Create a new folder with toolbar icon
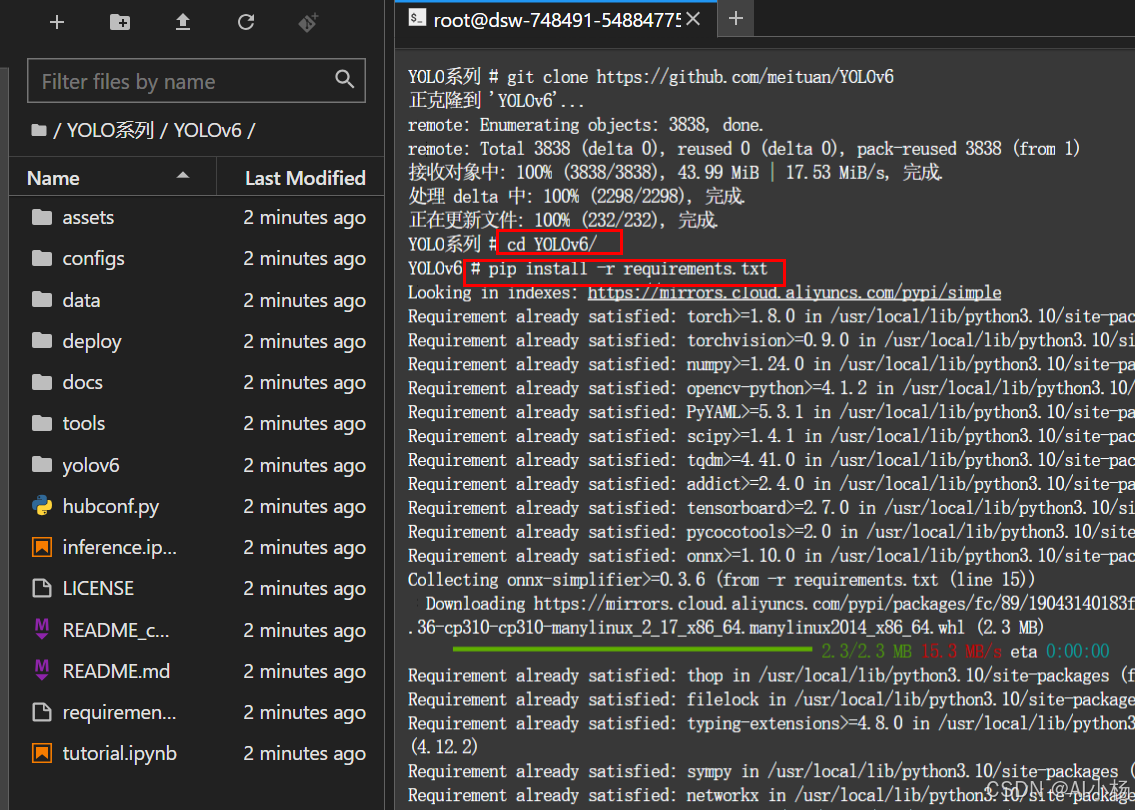 (x=120, y=22)
